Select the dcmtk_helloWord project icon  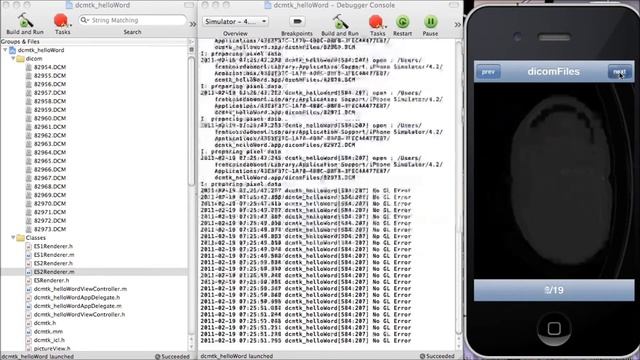pyautogui.click(x=12, y=50)
